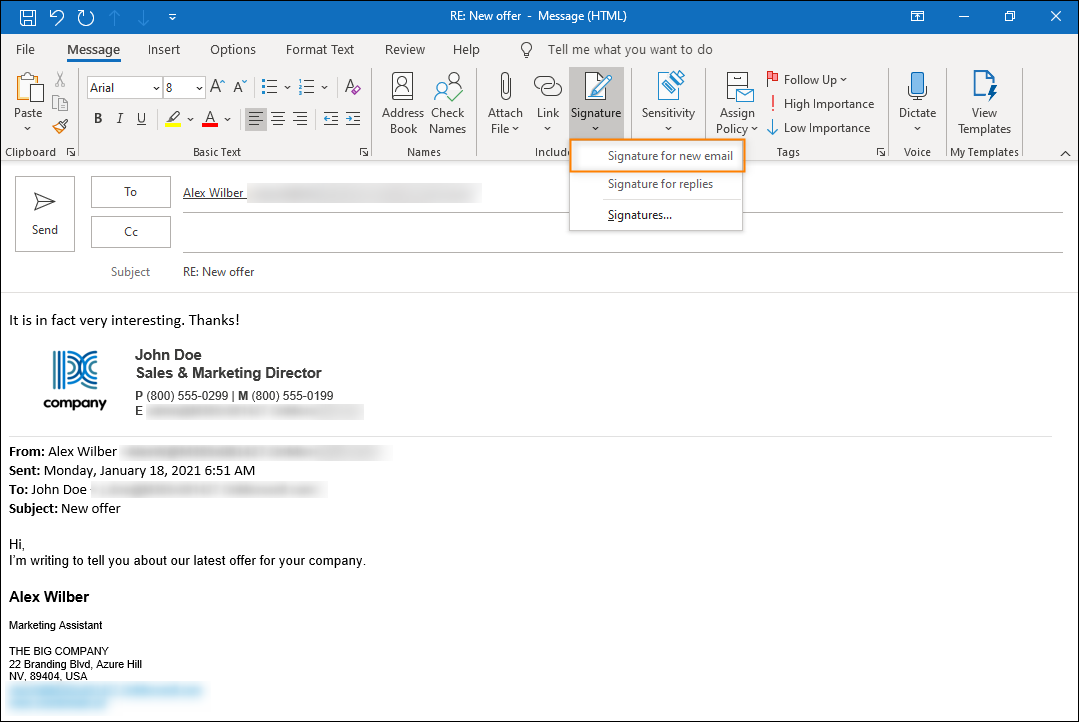Select the Attach File icon
Screen dimensions: 1079x722
click(x=505, y=100)
